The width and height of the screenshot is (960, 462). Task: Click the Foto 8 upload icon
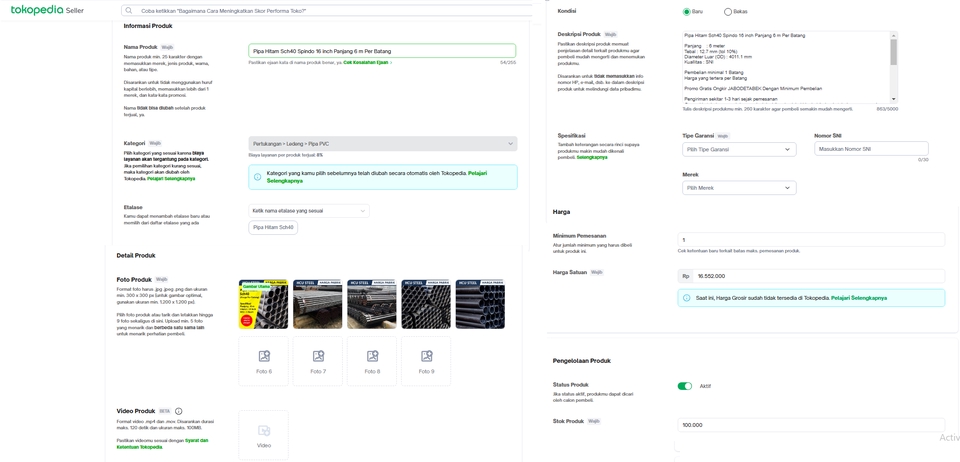(x=372, y=356)
